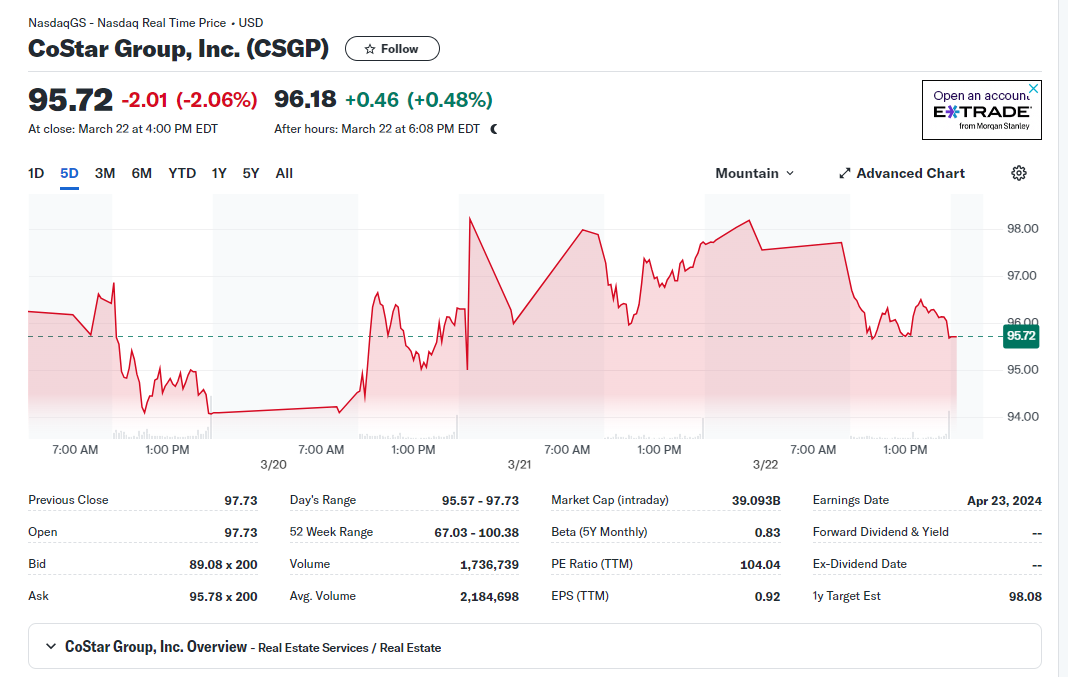Close the E*TRADE ad

[x=1033, y=89]
